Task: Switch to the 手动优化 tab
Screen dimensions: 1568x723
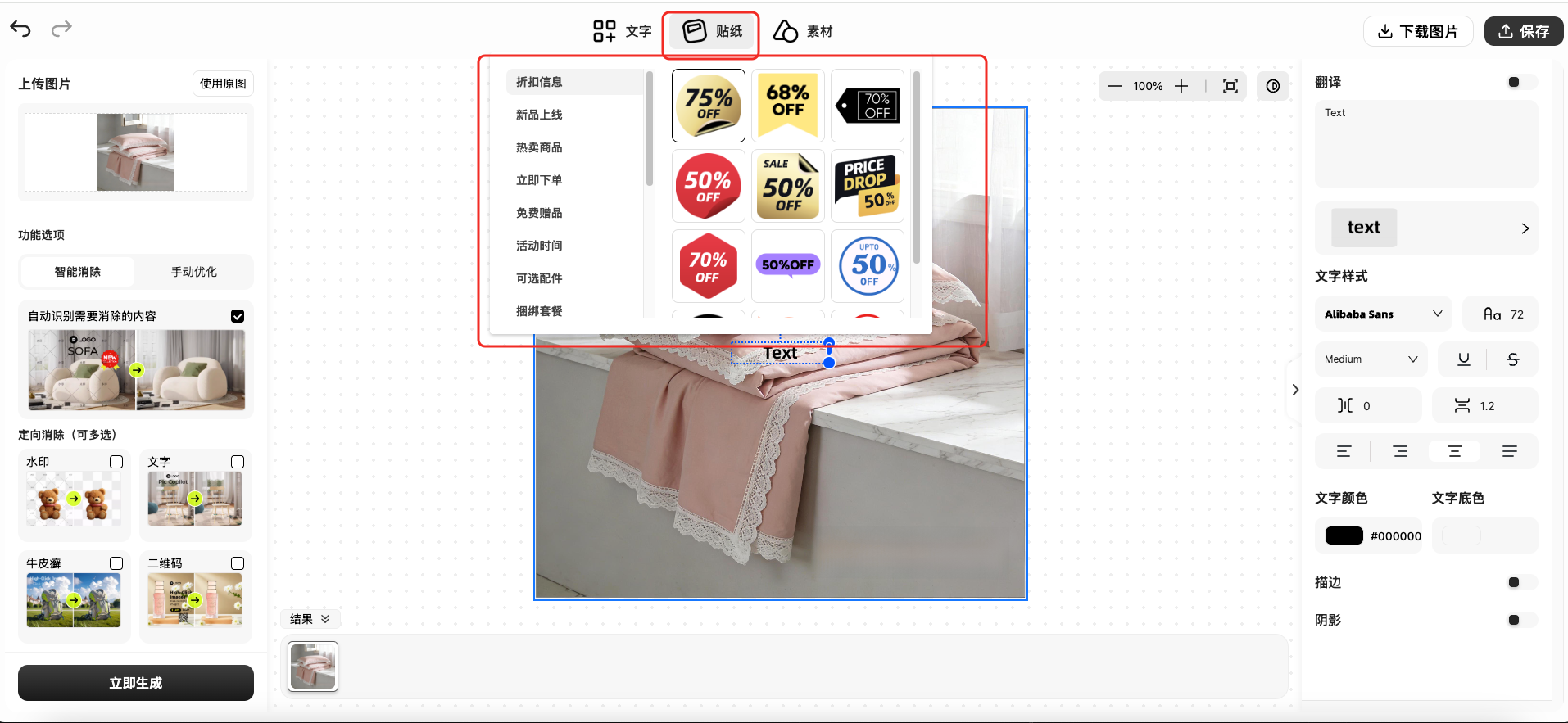Action: [x=194, y=272]
